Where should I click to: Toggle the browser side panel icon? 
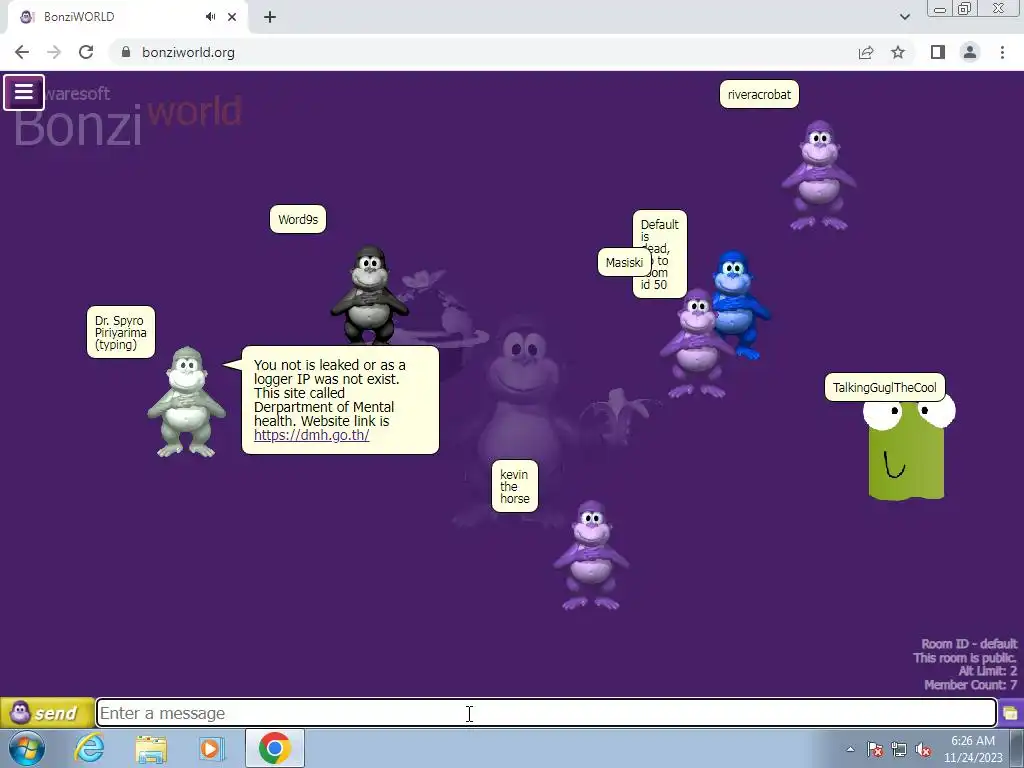coord(938,52)
